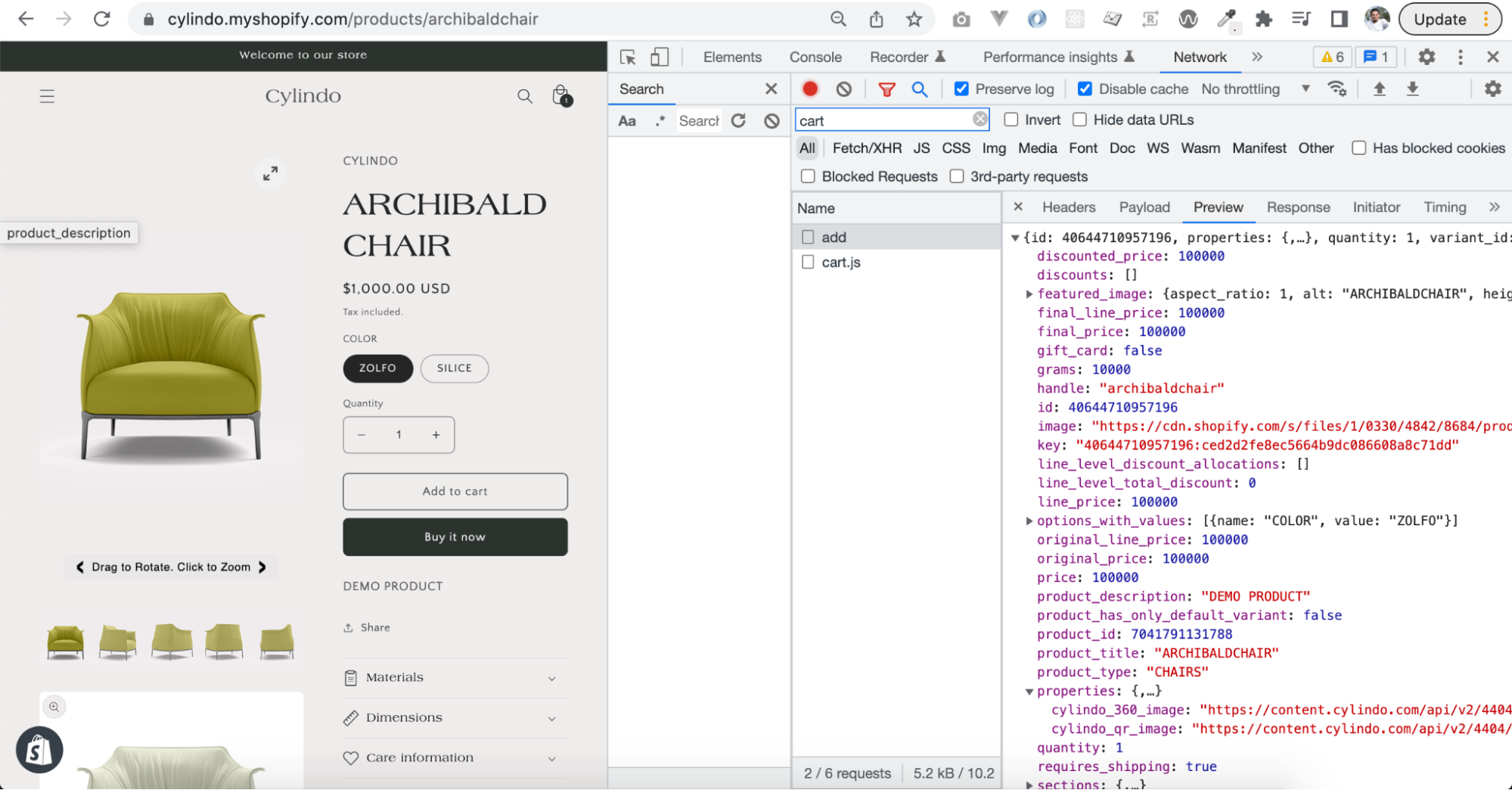Toggle Disable cache checkbox
Screen dimensions: 1512x790
[1085, 89]
